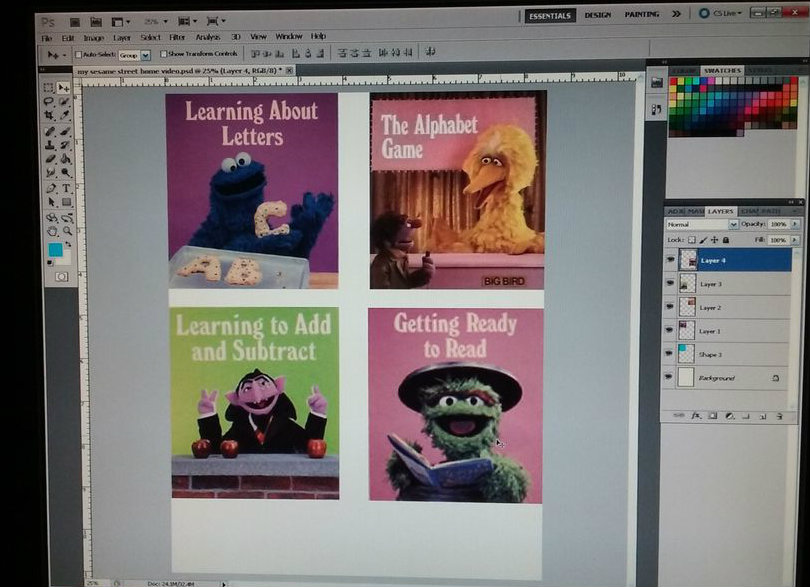Image resolution: width=810 pixels, height=587 pixels.
Task: Click the cyan foreground color swatch
Action: coord(55,250)
